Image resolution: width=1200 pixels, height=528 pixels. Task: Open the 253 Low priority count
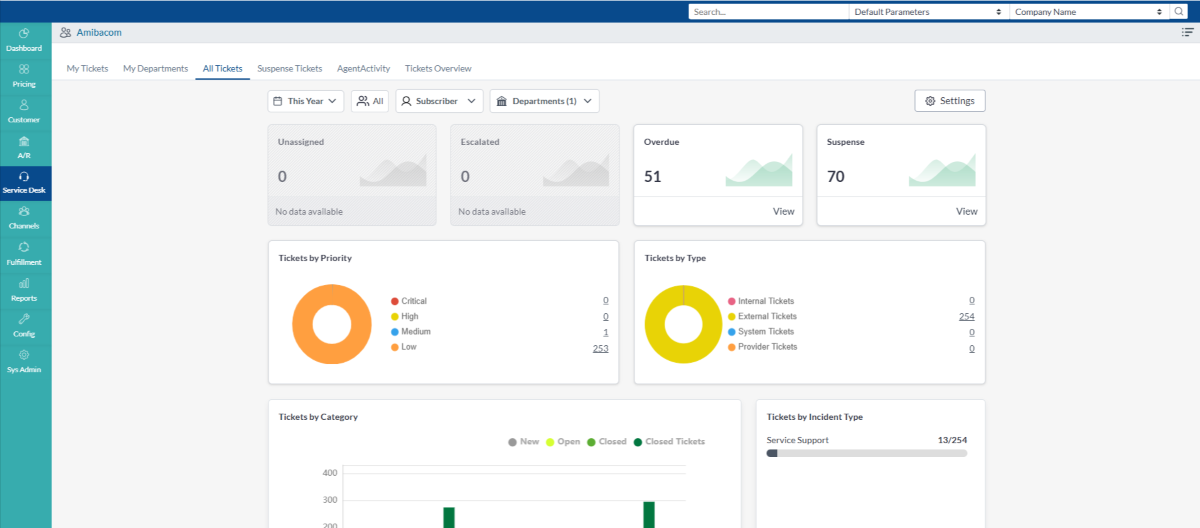click(600, 347)
